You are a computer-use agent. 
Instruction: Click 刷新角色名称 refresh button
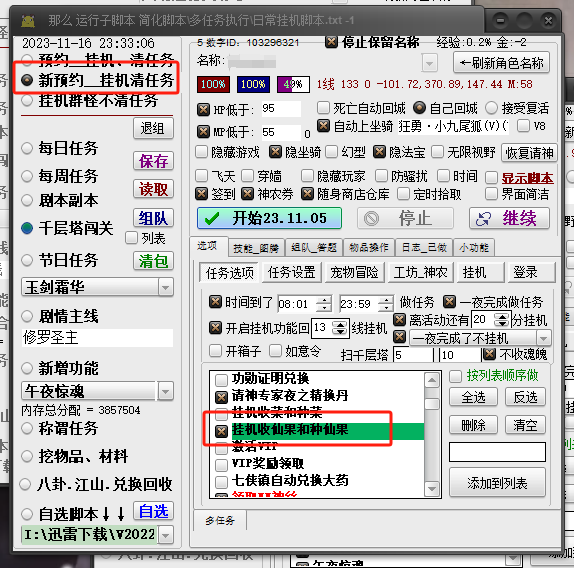tap(502, 63)
